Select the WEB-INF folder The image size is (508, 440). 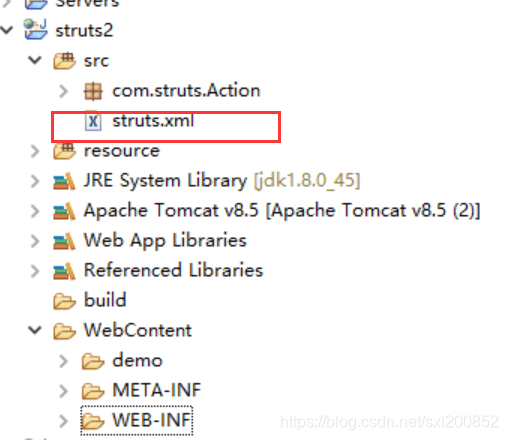(x=151, y=420)
